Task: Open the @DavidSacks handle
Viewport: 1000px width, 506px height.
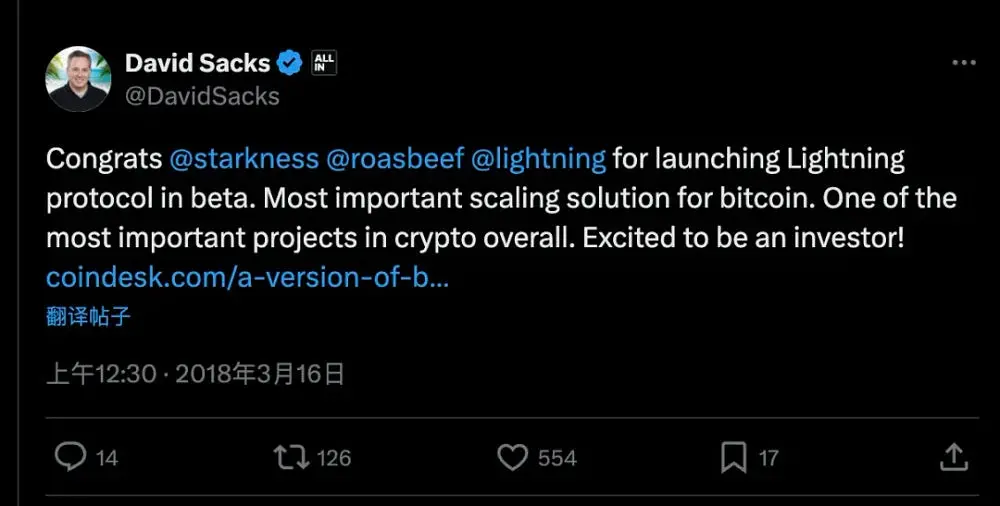Action: point(202,96)
